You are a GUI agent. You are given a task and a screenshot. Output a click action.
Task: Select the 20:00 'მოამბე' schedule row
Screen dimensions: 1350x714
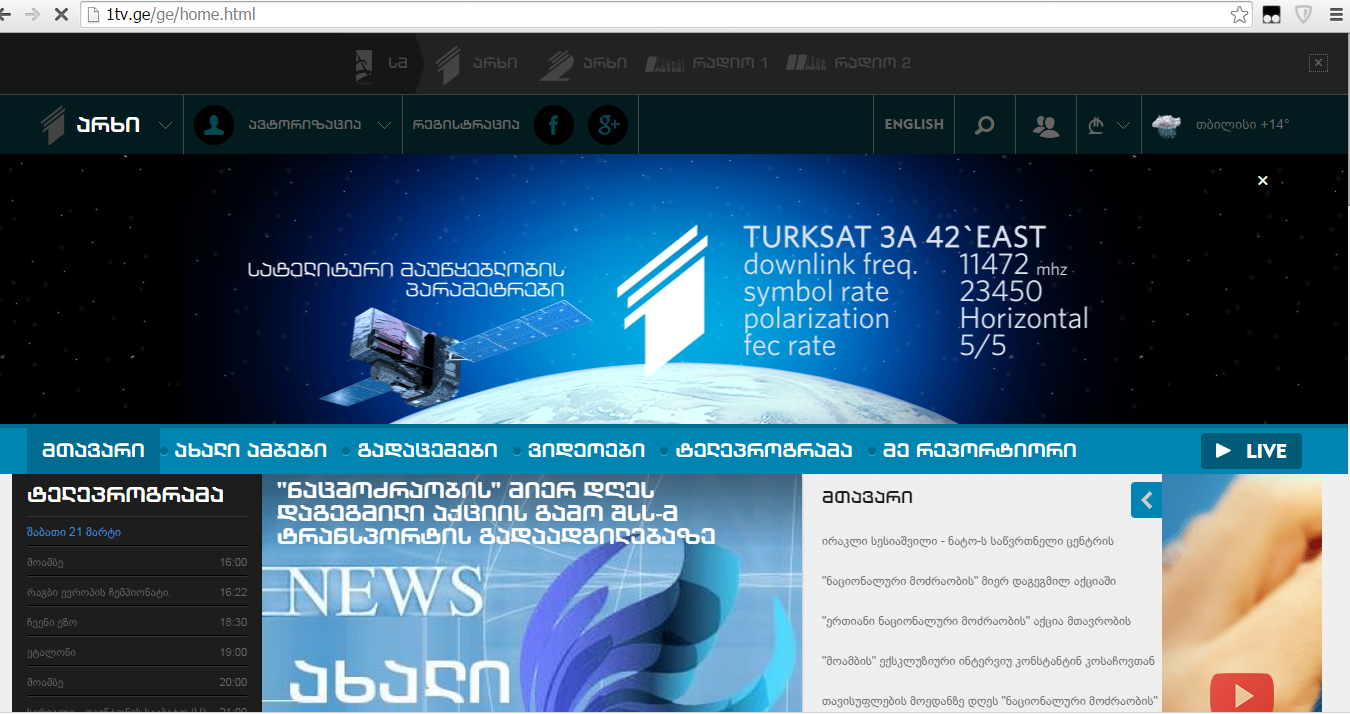(137, 682)
